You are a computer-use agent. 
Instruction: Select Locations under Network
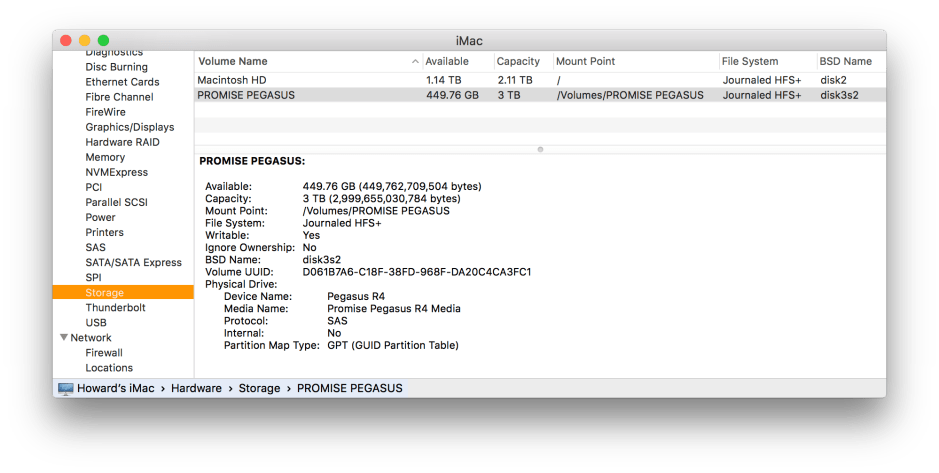click(x=109, y=367)
